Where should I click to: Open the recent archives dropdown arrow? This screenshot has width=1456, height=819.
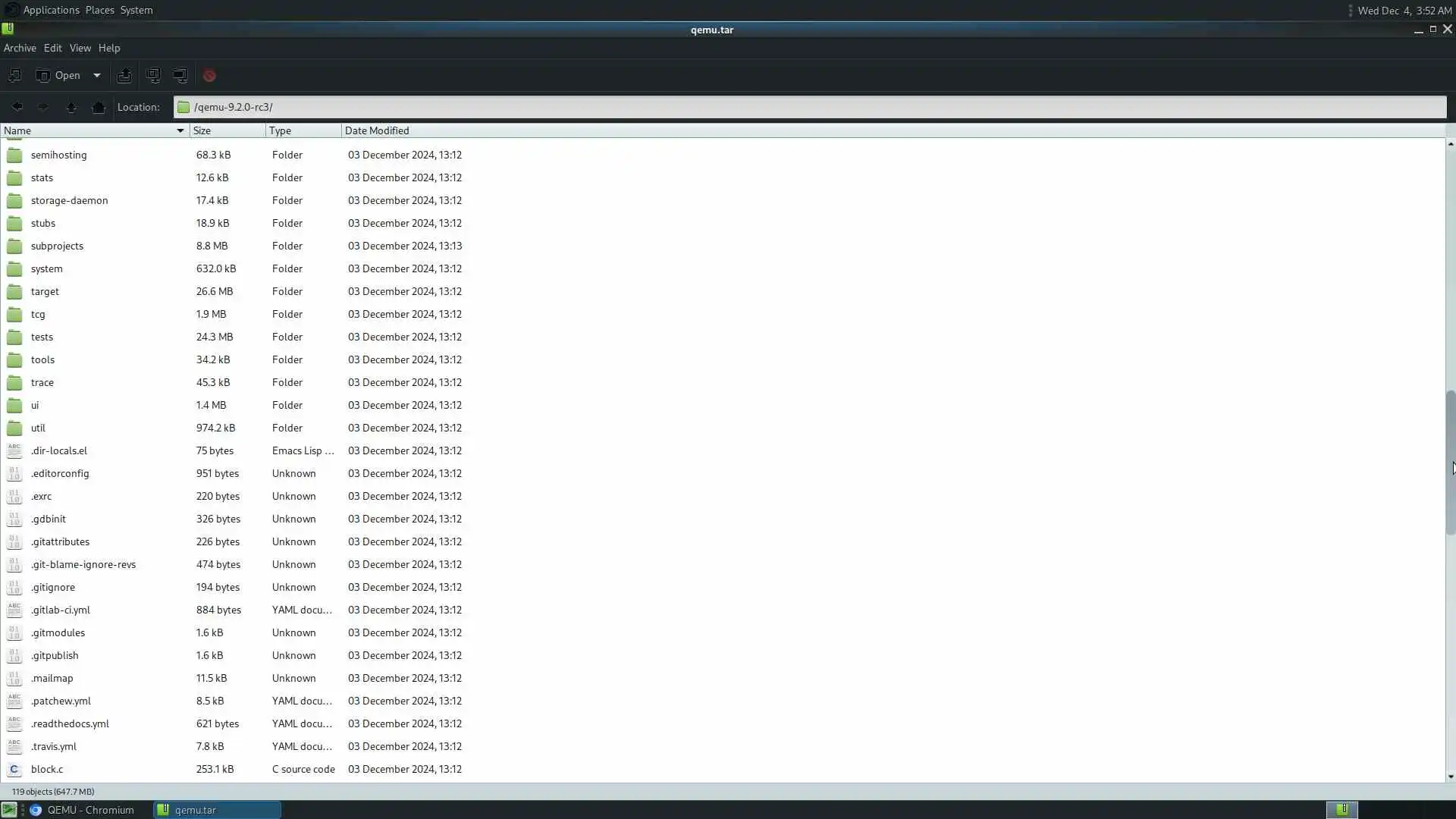click(96, 75)
